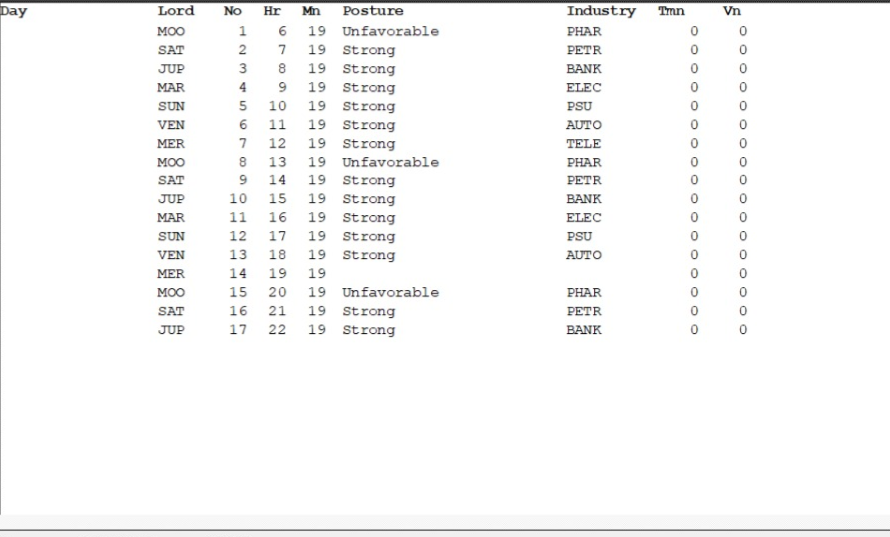
Task: Click the Mn column header
Action: tap(311, 11)
